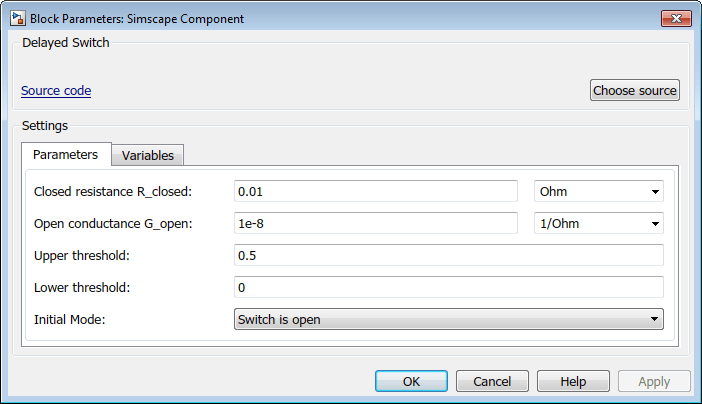Click the Apply button
The width and height of the screenshot is (702, 404).
click(654, 381)
